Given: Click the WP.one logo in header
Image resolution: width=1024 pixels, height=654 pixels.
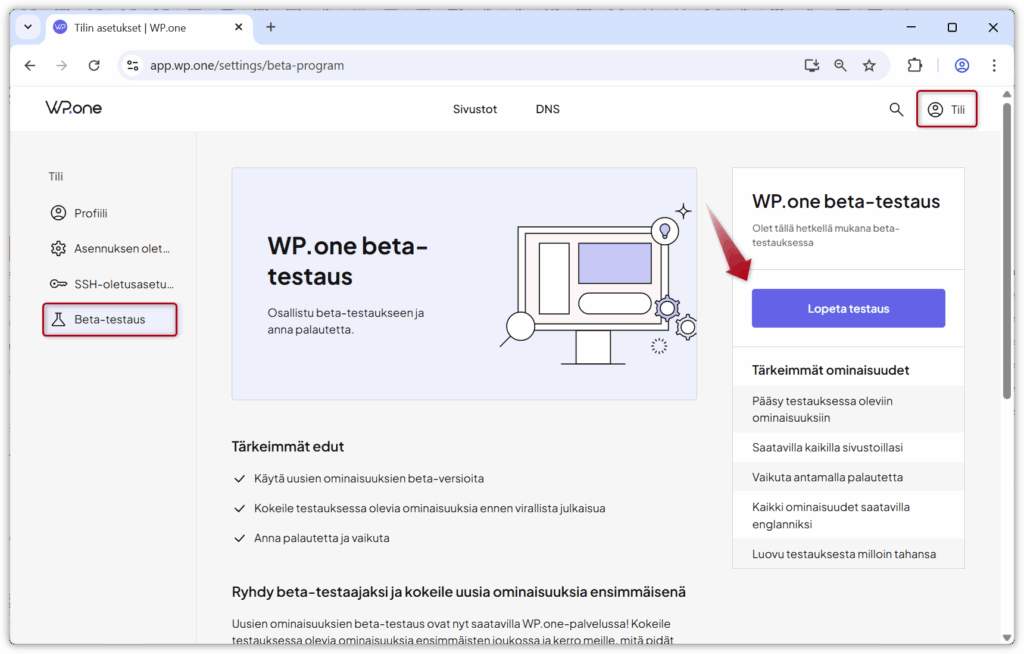Looking at the screenshot, I should pyautogui.click(x=73, y=108).
